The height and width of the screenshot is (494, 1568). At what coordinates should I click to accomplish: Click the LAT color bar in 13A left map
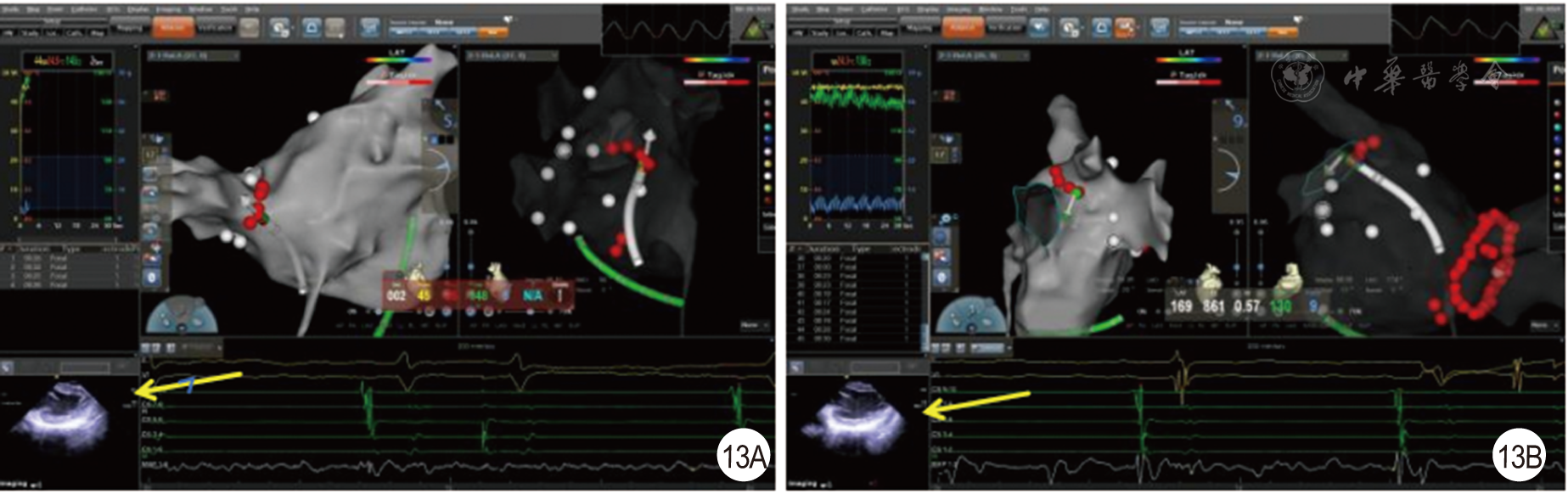pos(397,60)
